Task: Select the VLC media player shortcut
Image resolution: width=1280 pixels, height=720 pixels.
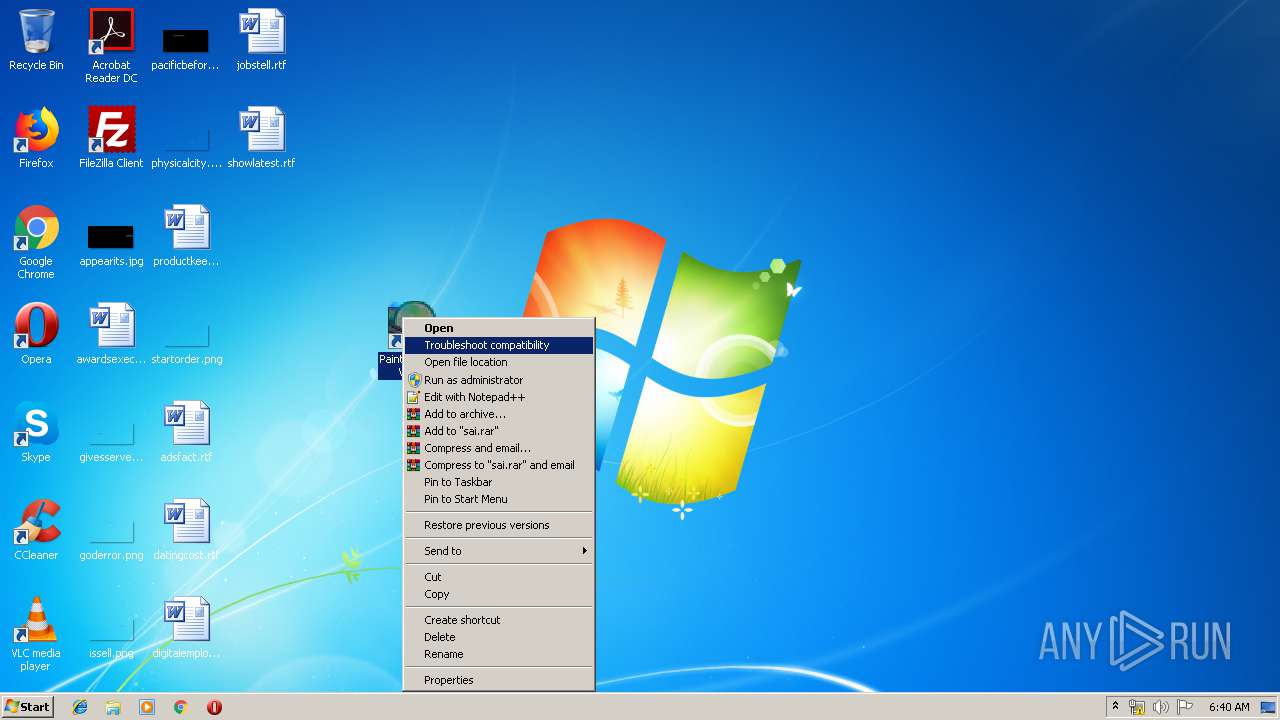Action: 36,634
